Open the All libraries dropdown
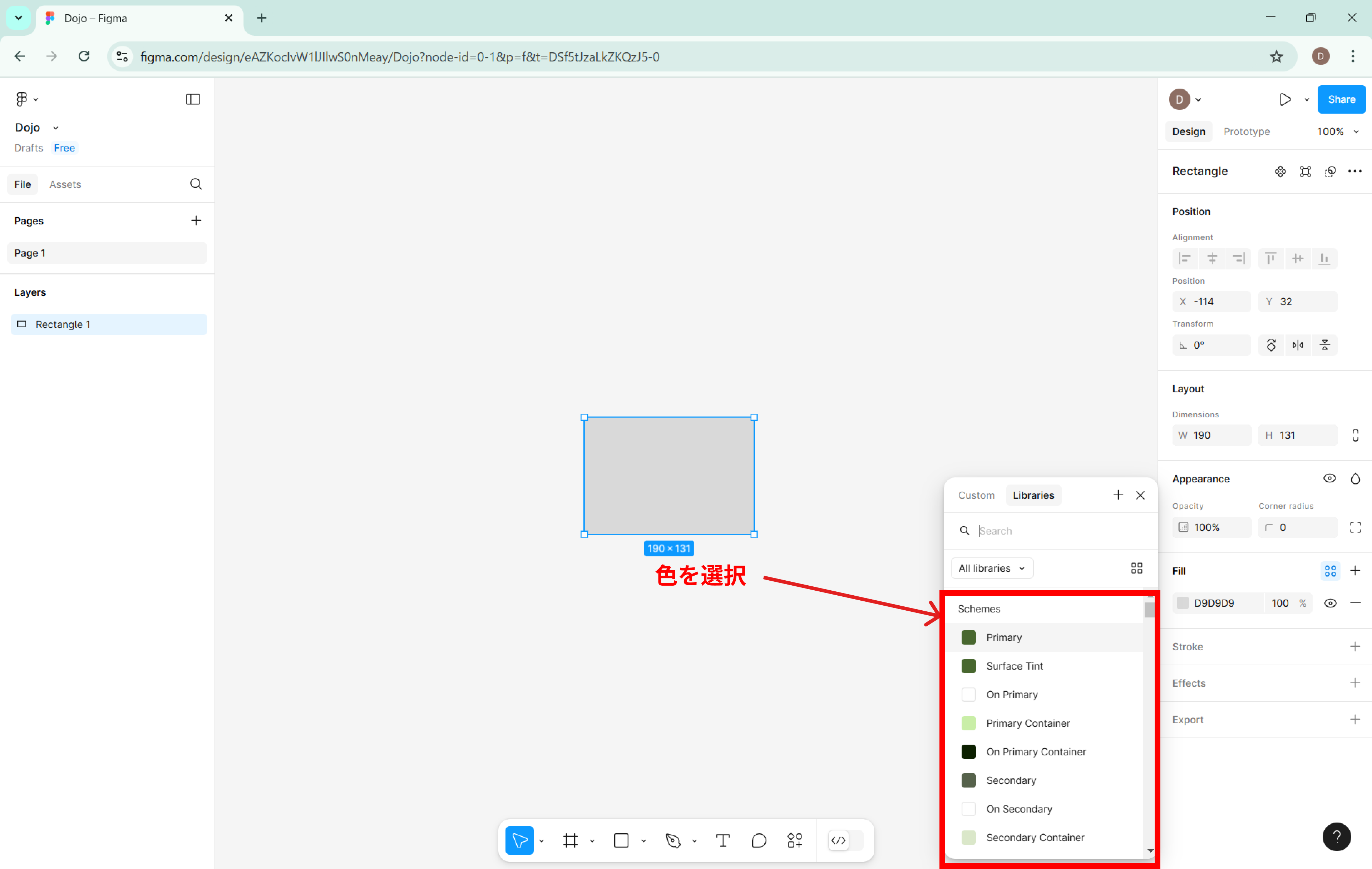The height and width of the screenshot is (869, 1372). point(991,568)
